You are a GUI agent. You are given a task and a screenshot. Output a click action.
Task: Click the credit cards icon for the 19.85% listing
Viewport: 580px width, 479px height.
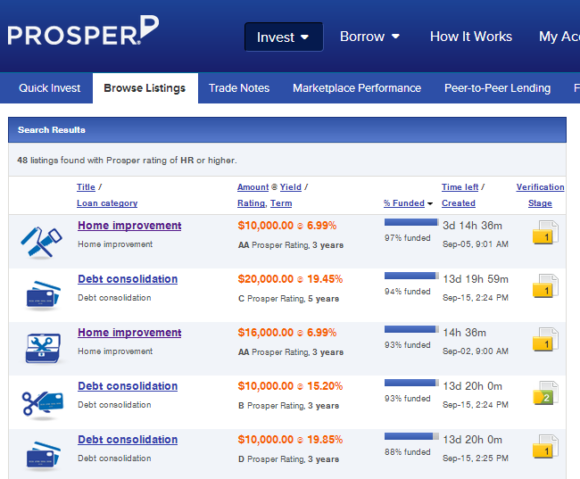click(43, 455)
